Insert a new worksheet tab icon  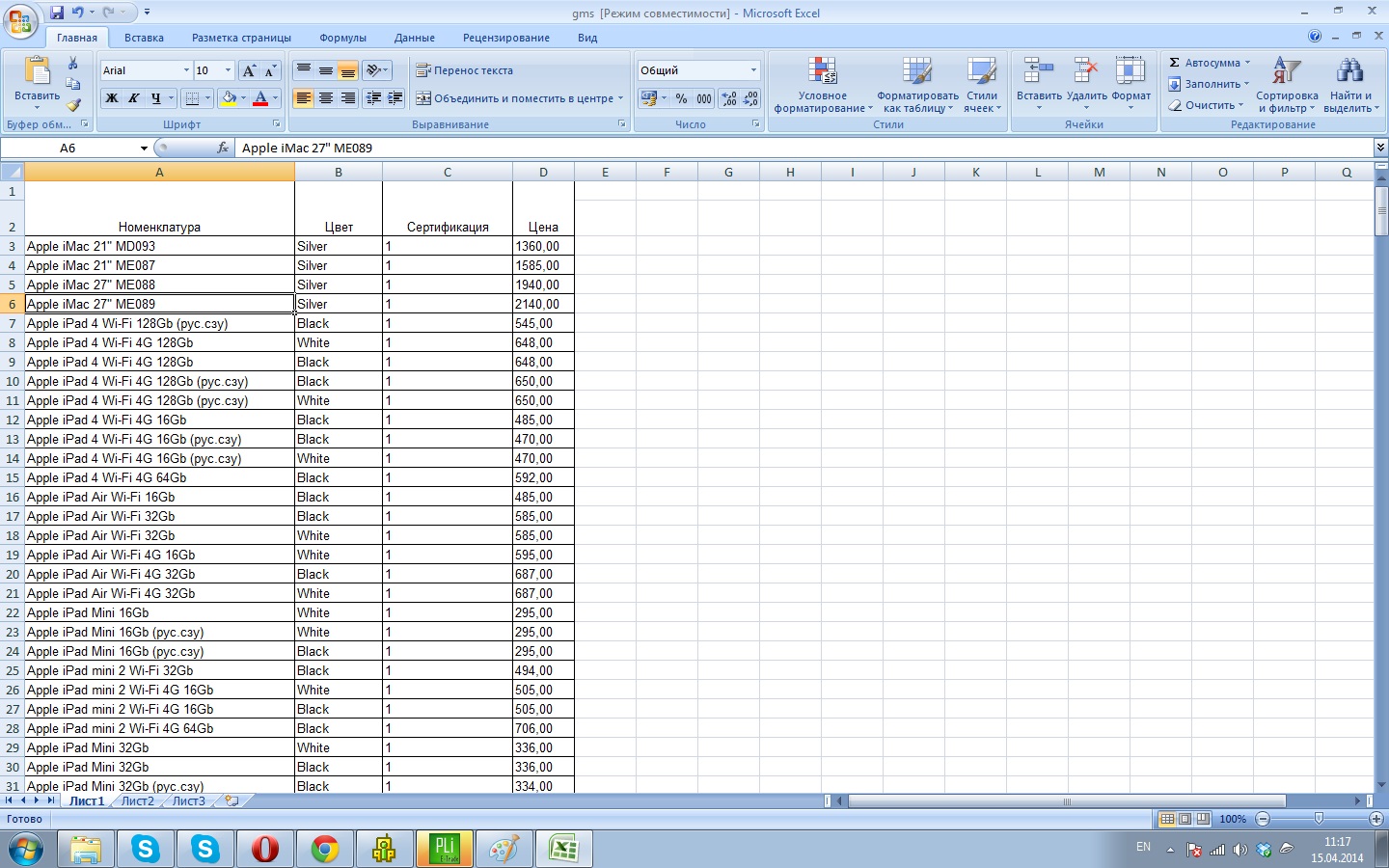231,800
